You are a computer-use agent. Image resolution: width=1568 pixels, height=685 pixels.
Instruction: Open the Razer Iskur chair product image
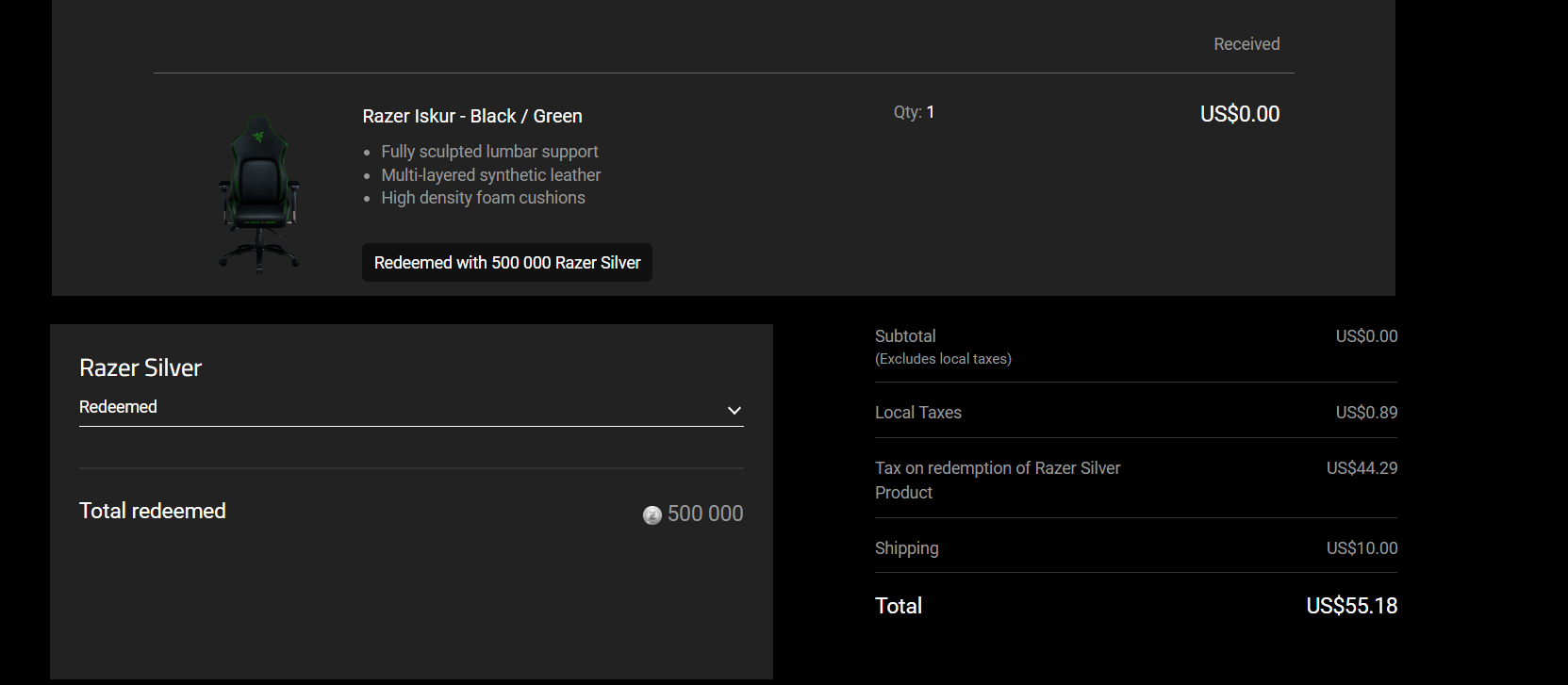click(x=259, y=194)
